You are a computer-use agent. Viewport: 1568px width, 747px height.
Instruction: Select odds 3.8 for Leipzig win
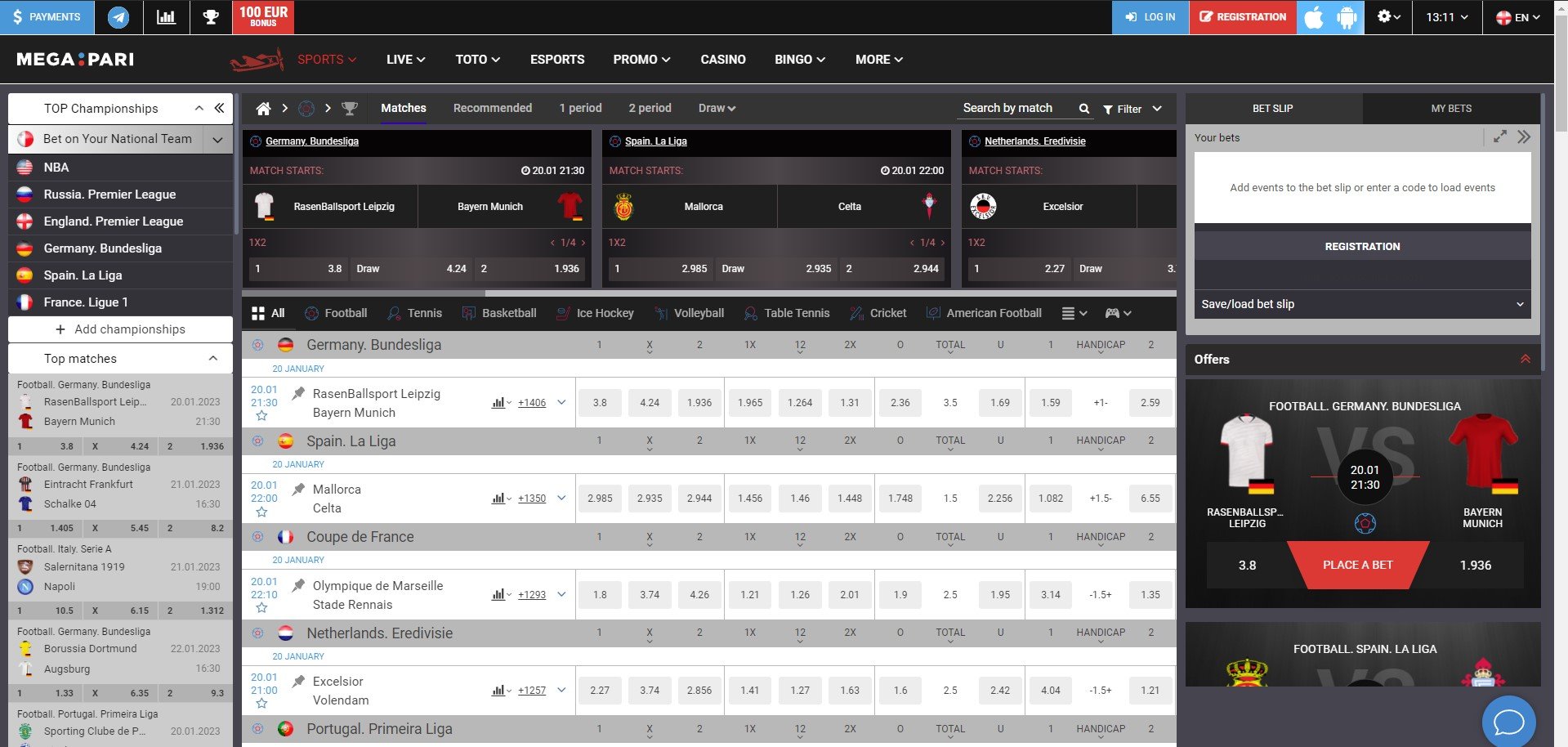600,403
